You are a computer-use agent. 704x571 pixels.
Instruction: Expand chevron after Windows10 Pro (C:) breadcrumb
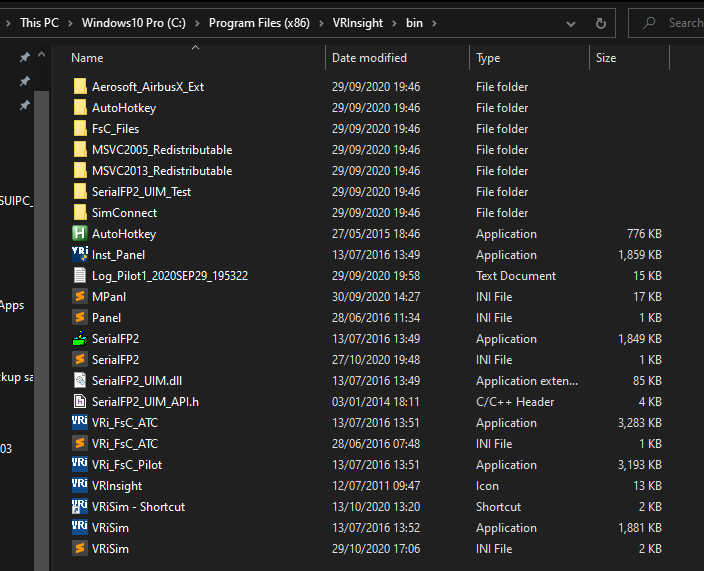point(197,23)
